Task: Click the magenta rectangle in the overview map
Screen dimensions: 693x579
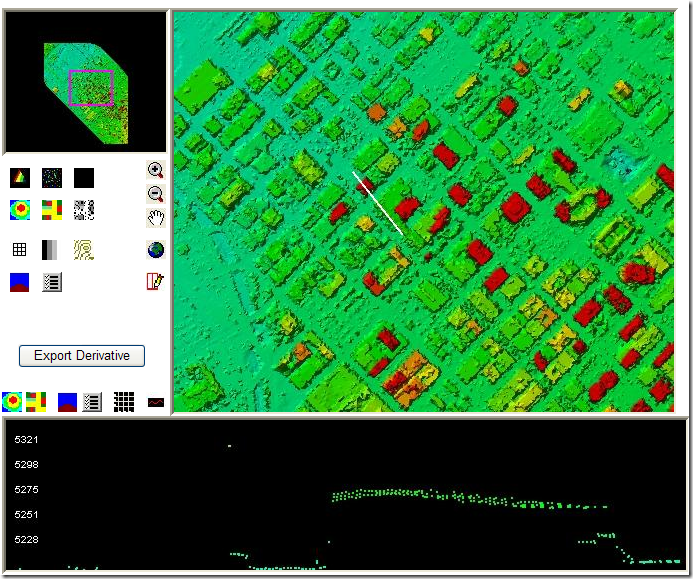Action: coord(91,88)
